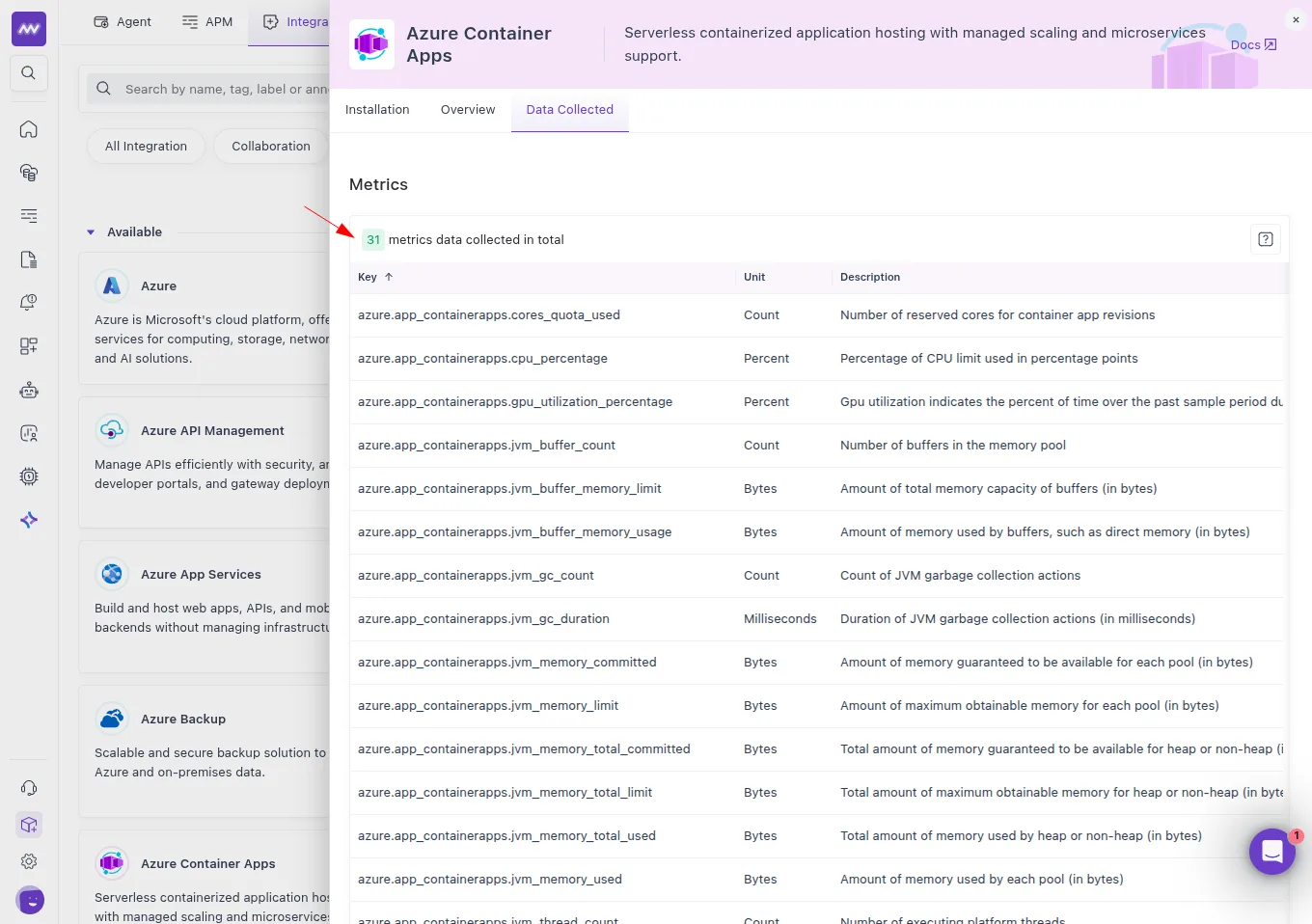The width and height of the screenshot is (1312, 924).
Task: Open the headset support sidebar icon
Action: click(29, 788)
